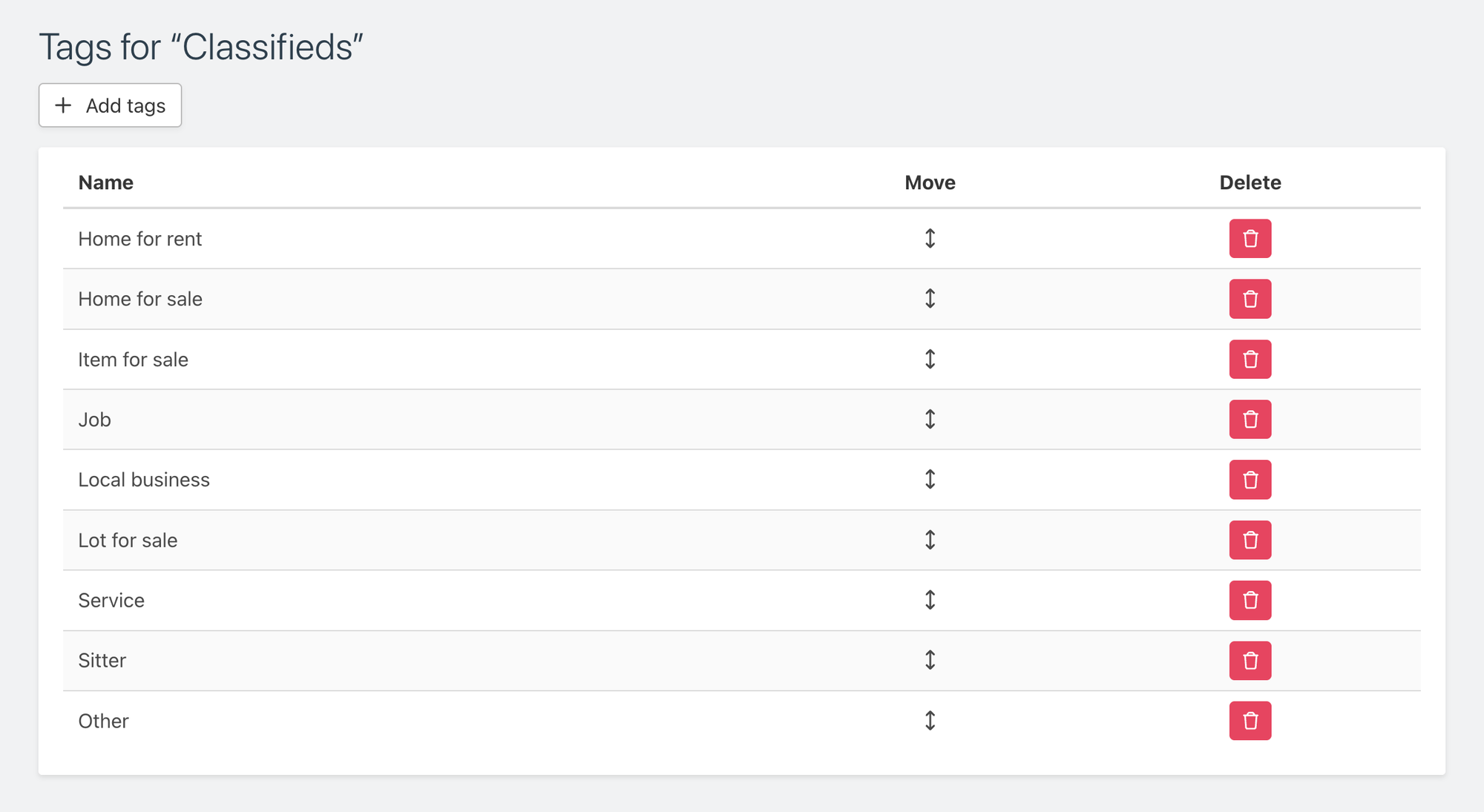Click move arrows for "Home for rent"
Image resolution: width=1484 pixels, height=812 pixels.
coord(930,239)
